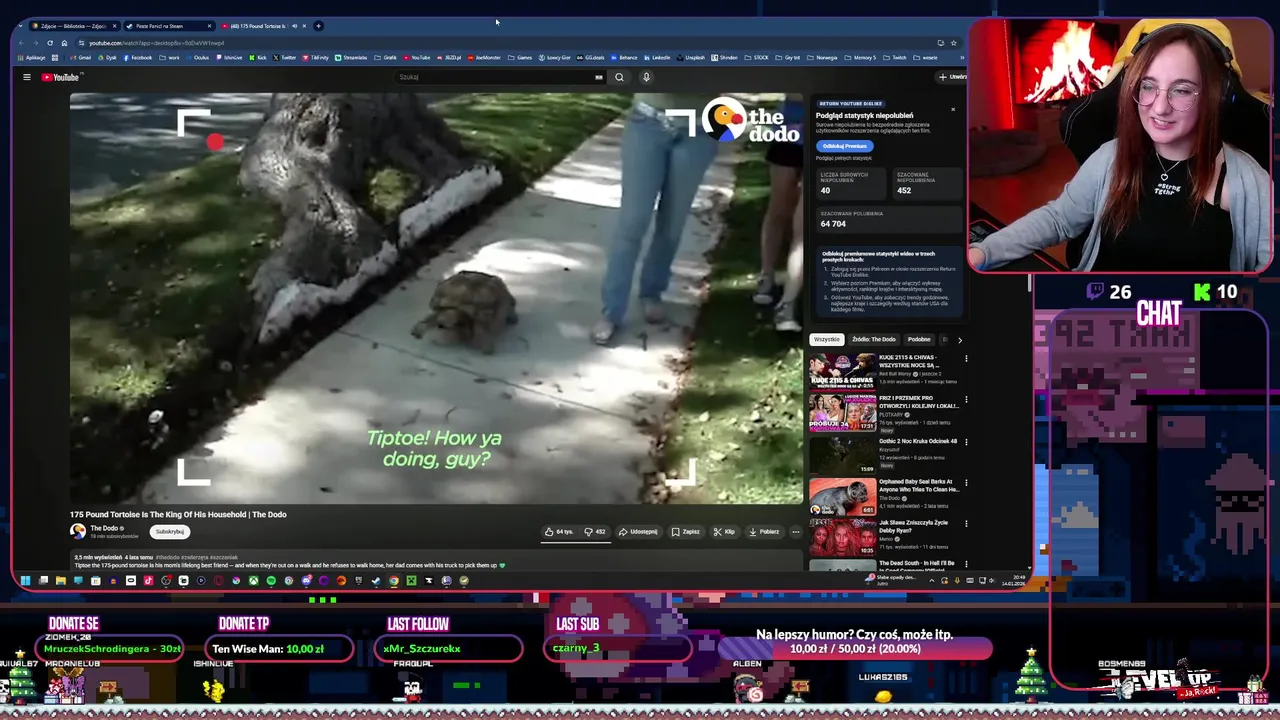Click the YouTube bookmark in bookmarks bar
This screenshot has height=720, width=1280.
pyautogui.click(x=416, y=58)
